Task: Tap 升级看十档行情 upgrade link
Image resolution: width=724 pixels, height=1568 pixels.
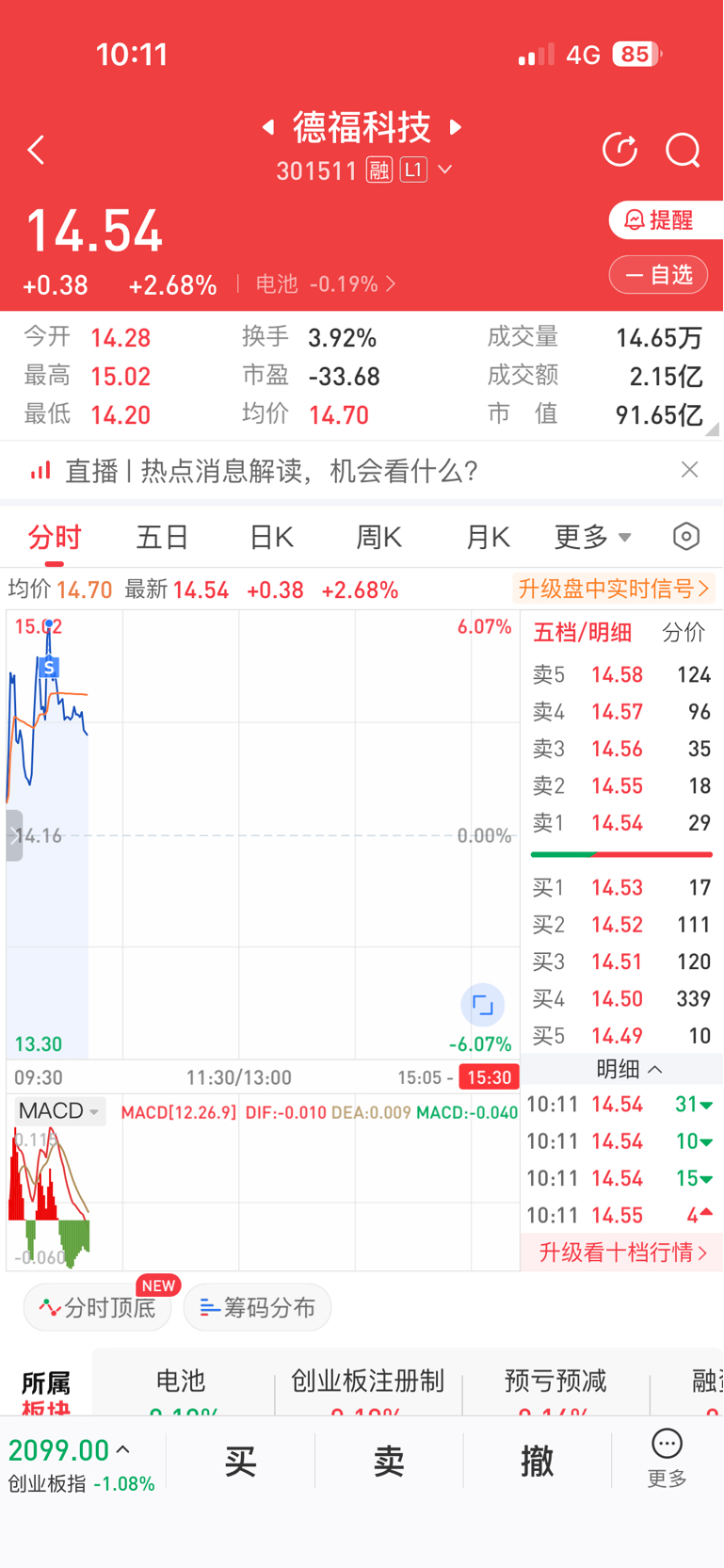Action: 621,1253
